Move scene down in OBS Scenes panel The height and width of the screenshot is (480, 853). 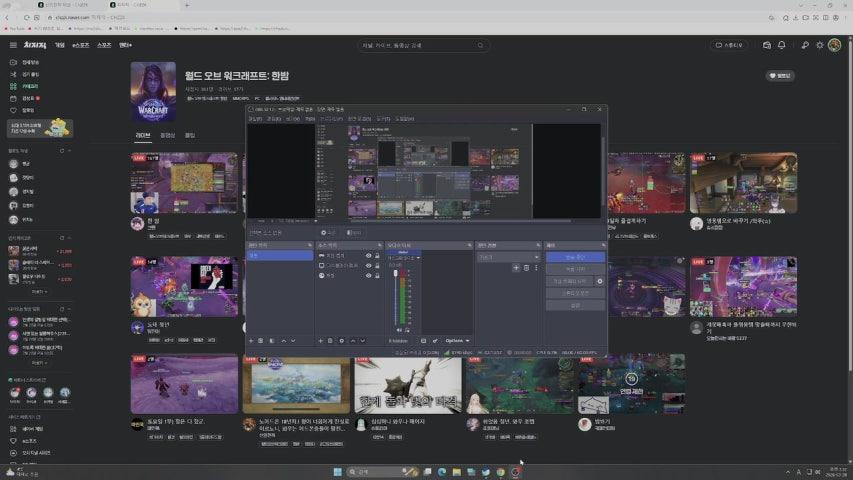pyautogui.click(x=293, y=341)
